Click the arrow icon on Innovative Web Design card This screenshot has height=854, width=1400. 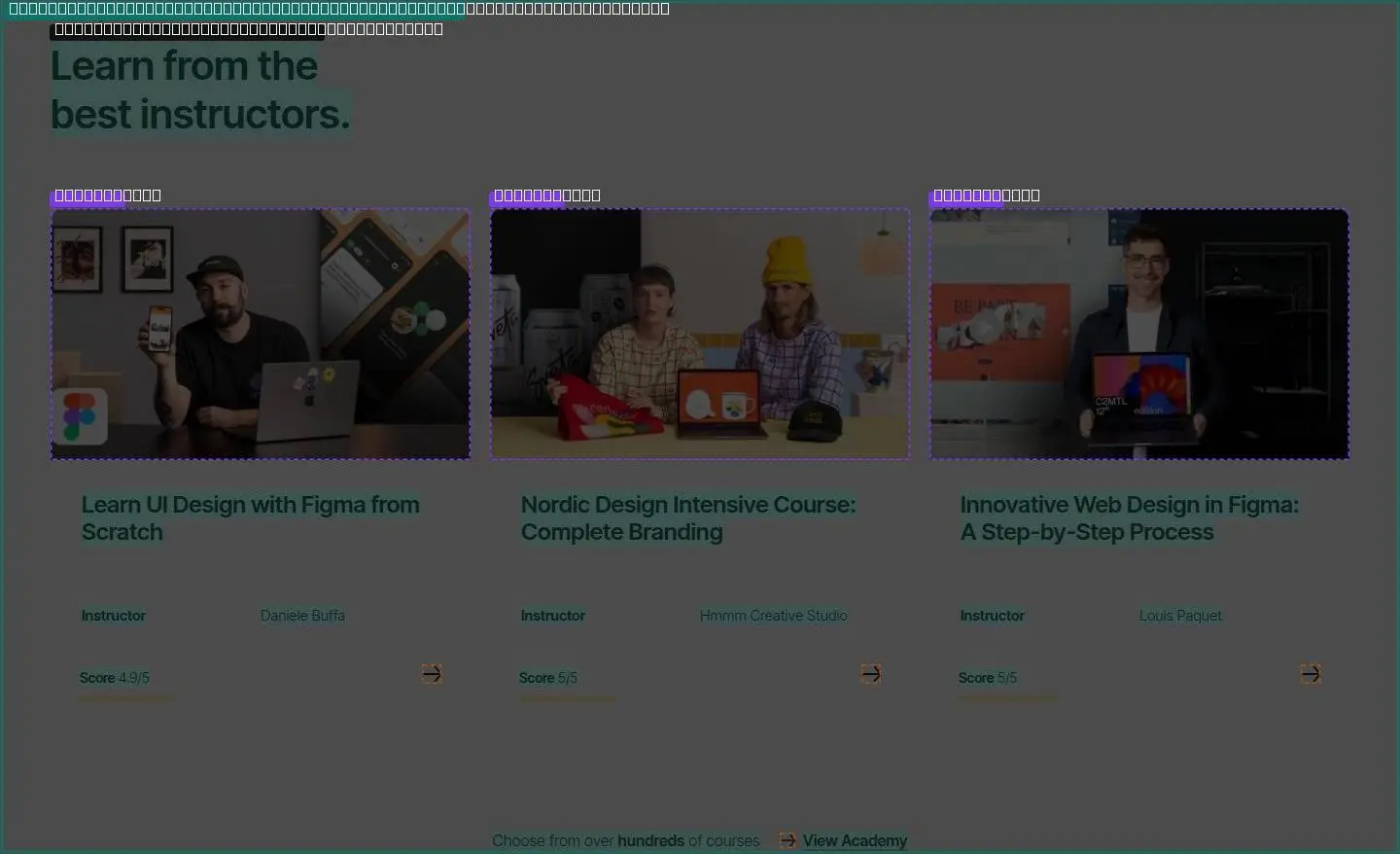point(1311,674)
